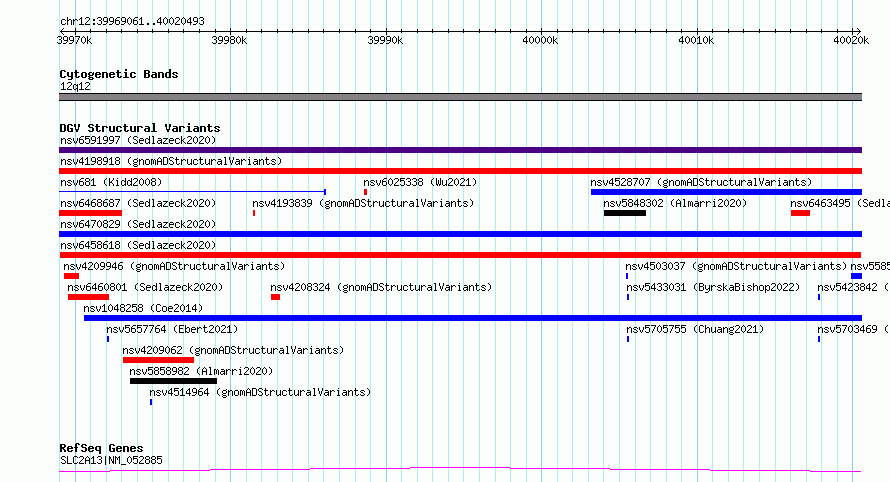Click tiny blue nsv4503037 variant marker
890x482 pixels.
pos(627,276)
